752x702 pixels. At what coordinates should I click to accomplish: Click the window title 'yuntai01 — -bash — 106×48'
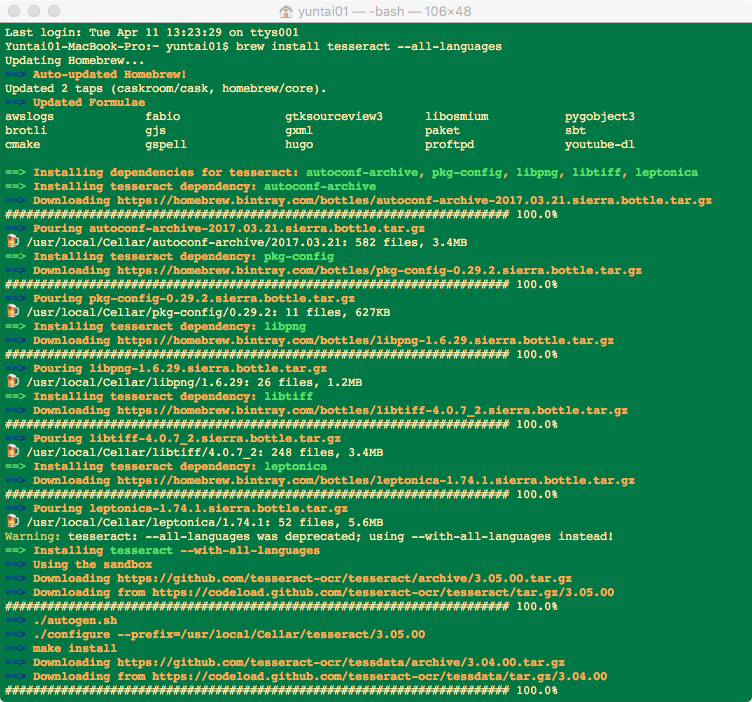click(385, 12)
